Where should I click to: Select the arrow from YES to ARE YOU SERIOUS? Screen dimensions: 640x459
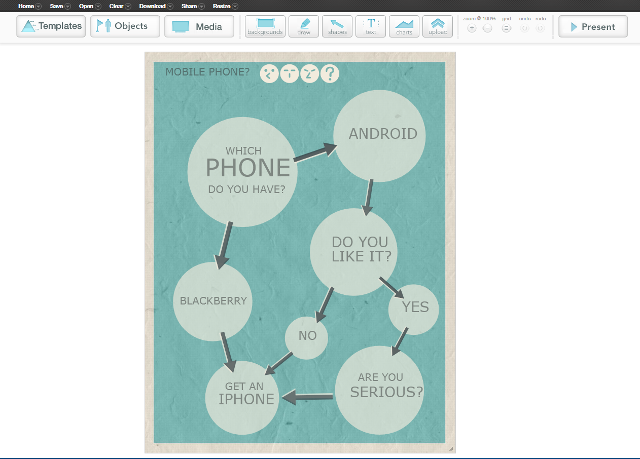(x=400, y=341)
